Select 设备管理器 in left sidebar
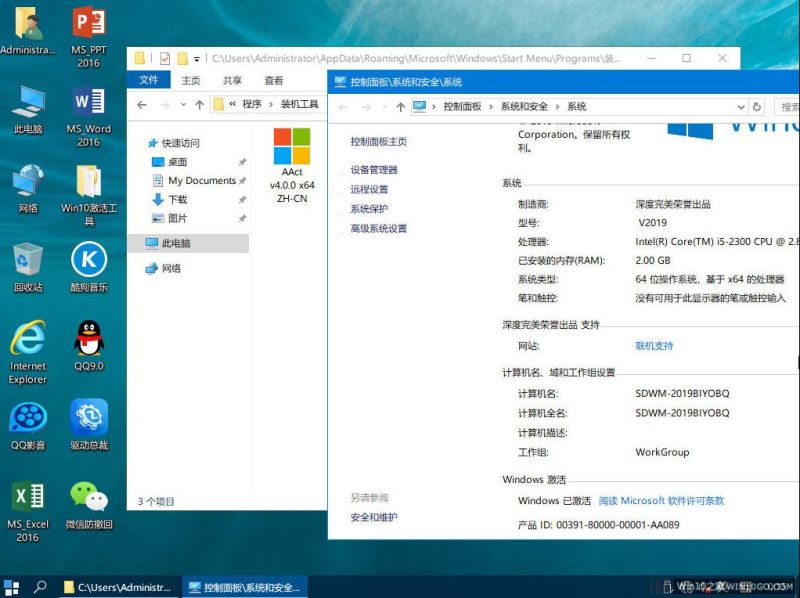The height and width of the screenshot is (598, 800). coord(374,170)
